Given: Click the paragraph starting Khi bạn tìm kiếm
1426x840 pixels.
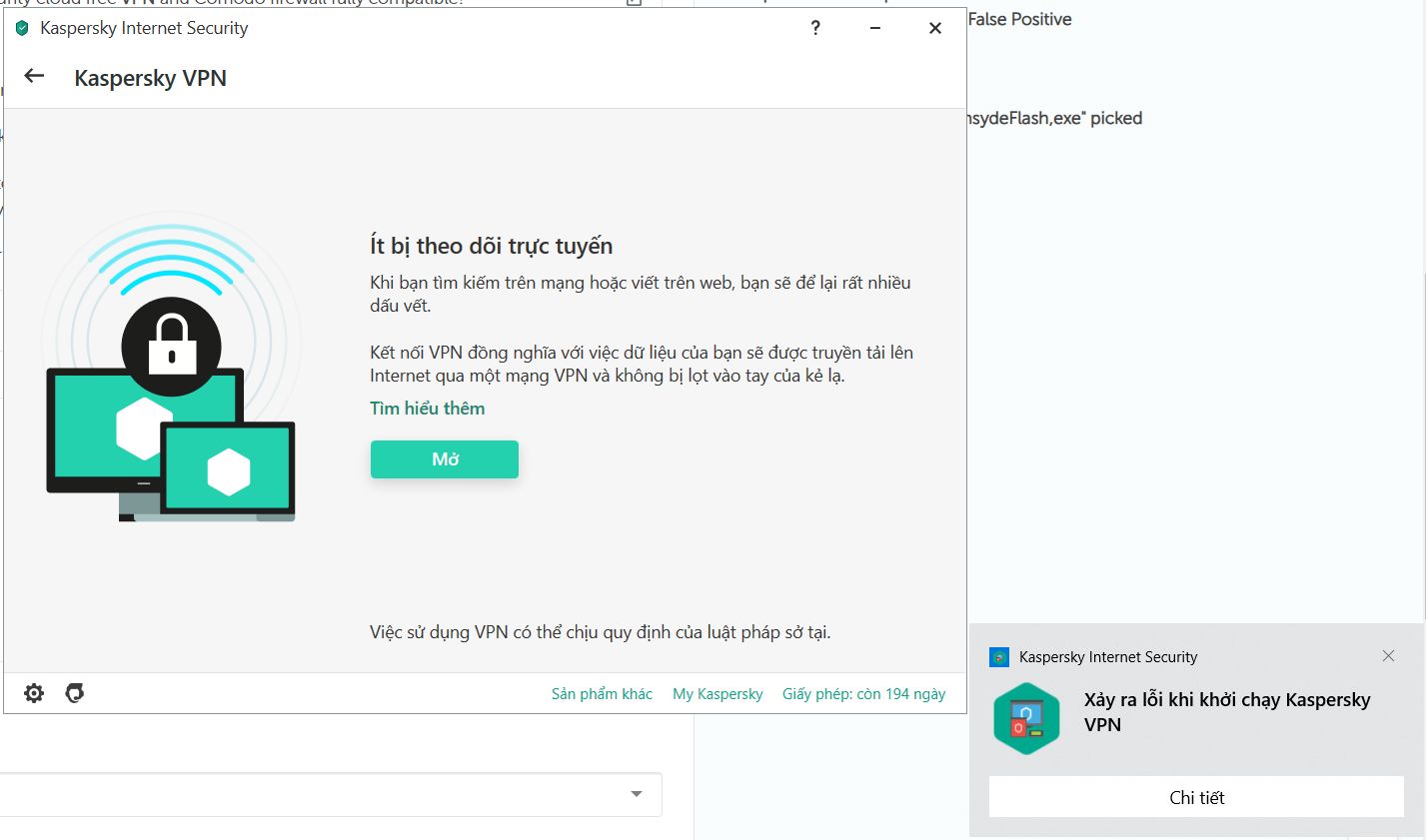Looking at the screenshot, I should 641,294.
